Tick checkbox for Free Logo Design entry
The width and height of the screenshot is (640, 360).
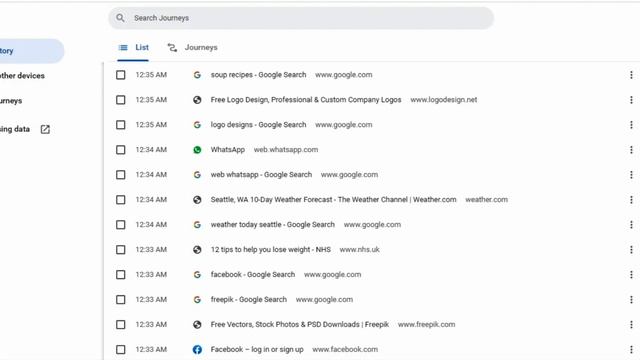point(120,100)
